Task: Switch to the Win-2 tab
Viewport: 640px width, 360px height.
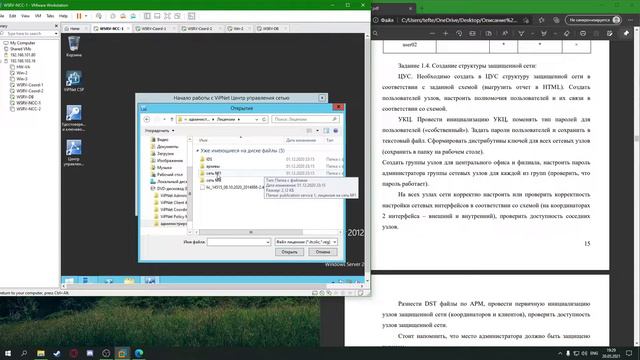Action: point(238,29)
